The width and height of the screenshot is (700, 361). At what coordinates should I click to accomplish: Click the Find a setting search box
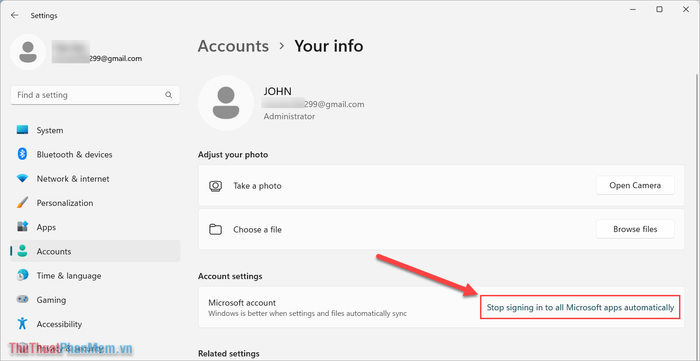[x=95, y=95]
